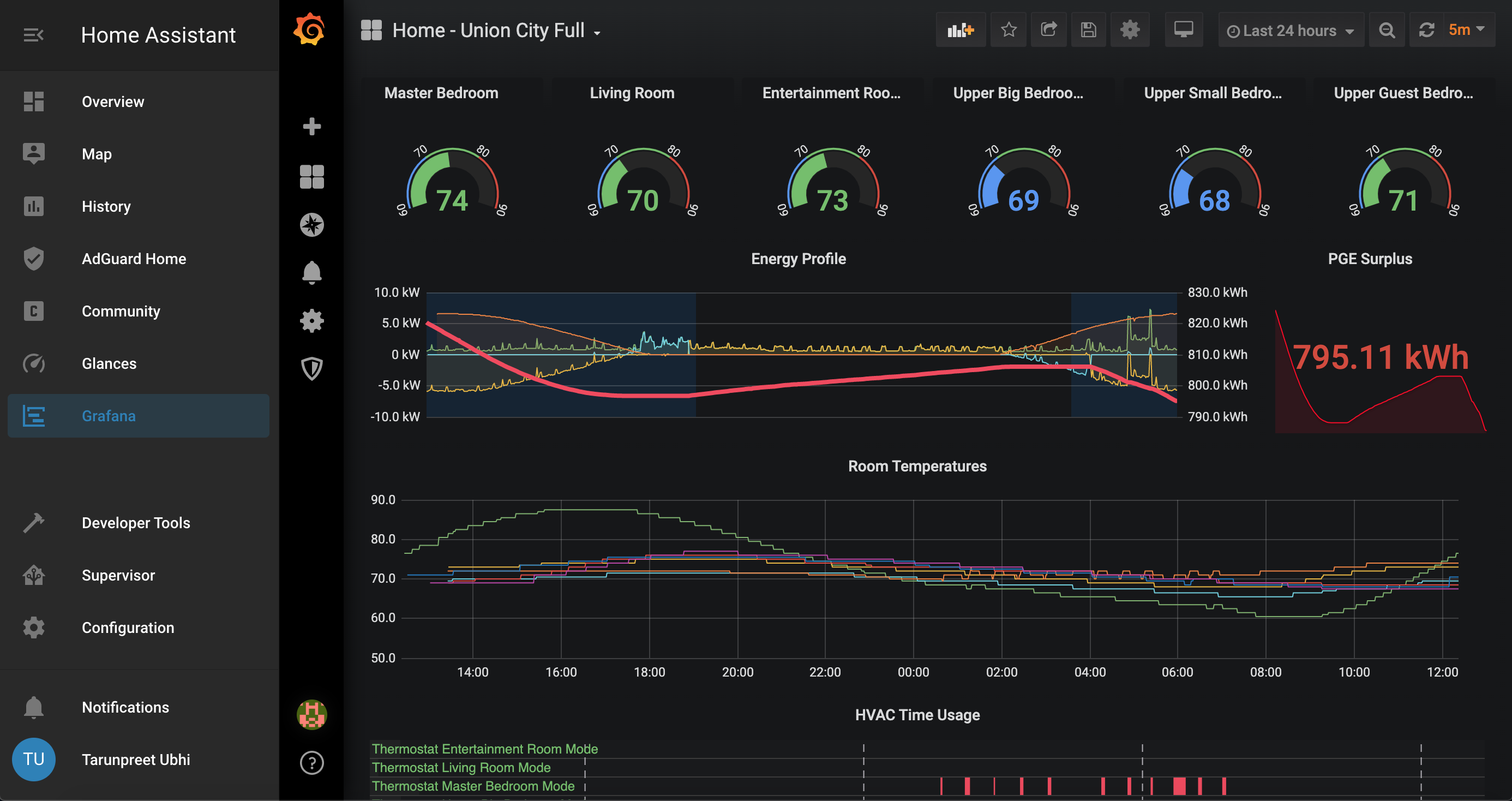Click the zoom out time range icon
Screen dimensions: 1512x801
(1387, 30)
